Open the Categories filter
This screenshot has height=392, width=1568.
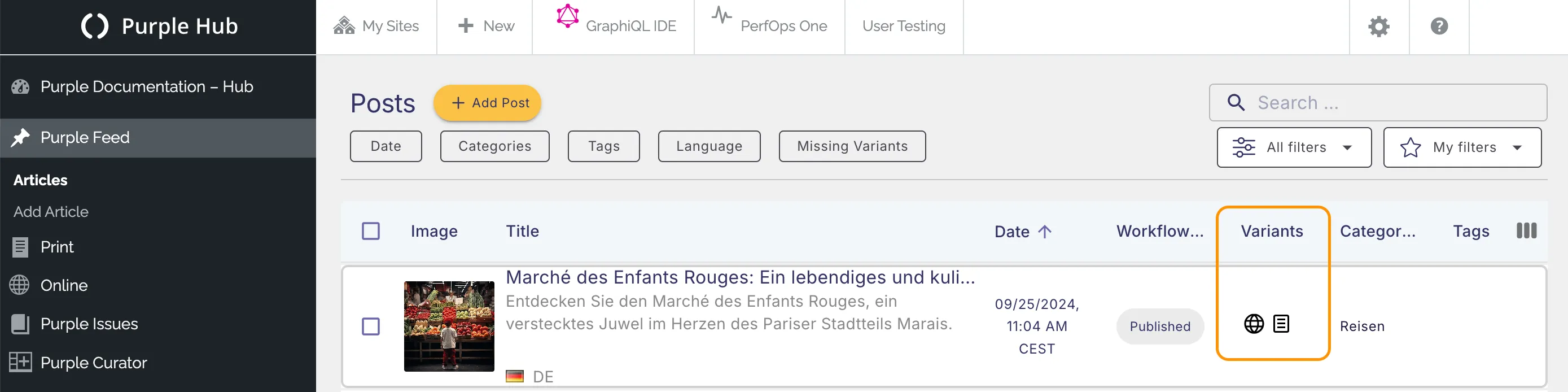click(494, 146)
